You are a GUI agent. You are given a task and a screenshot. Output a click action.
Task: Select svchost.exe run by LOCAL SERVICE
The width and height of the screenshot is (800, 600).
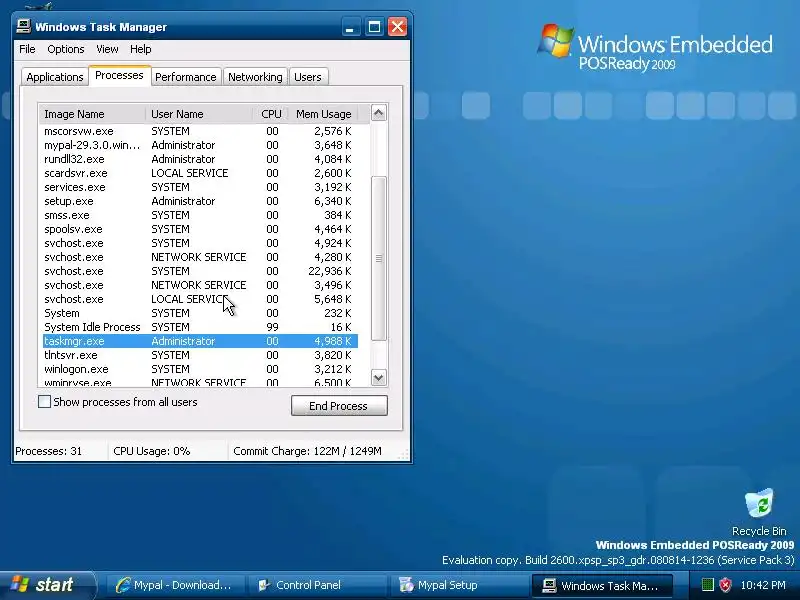point(200,299)
